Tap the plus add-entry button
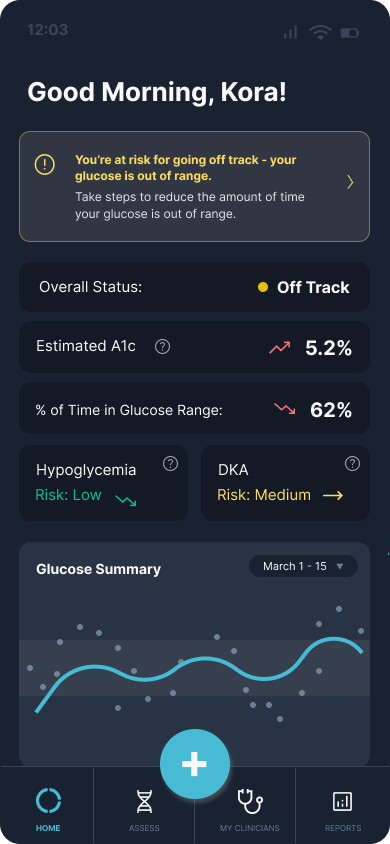390x844 pixels. pyautogui.click(x=195, y=764)
